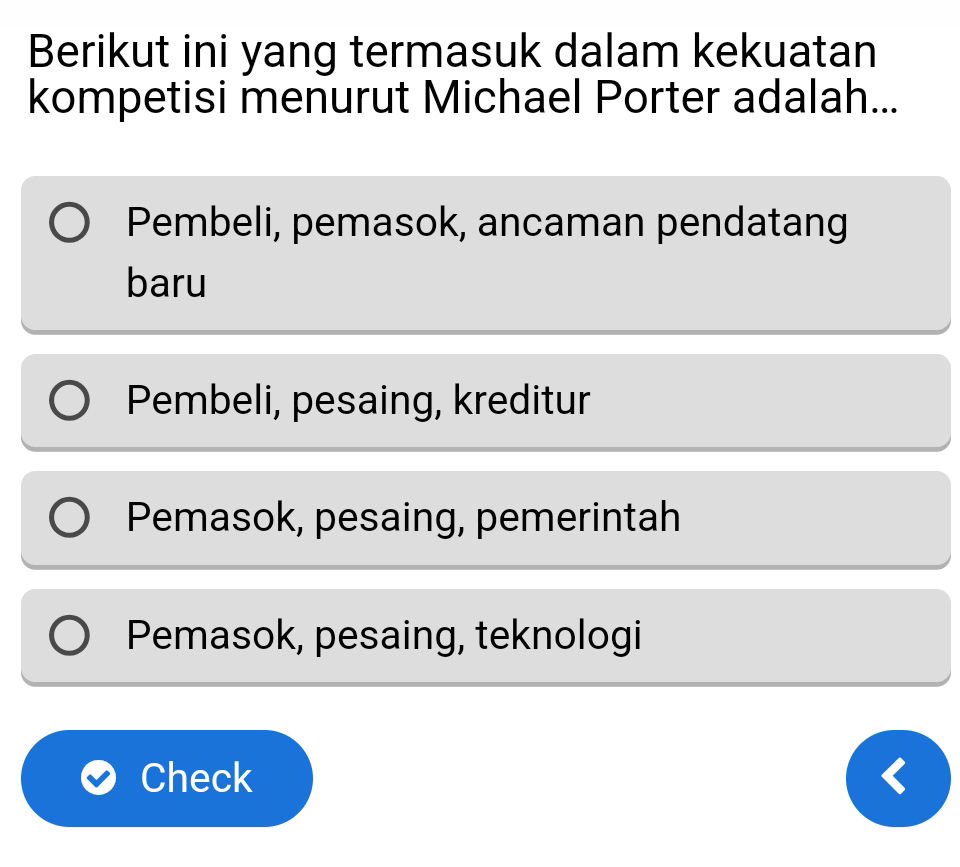Click the circular navigation arrow at bottom right
The image size is (960, 867).
897,778
